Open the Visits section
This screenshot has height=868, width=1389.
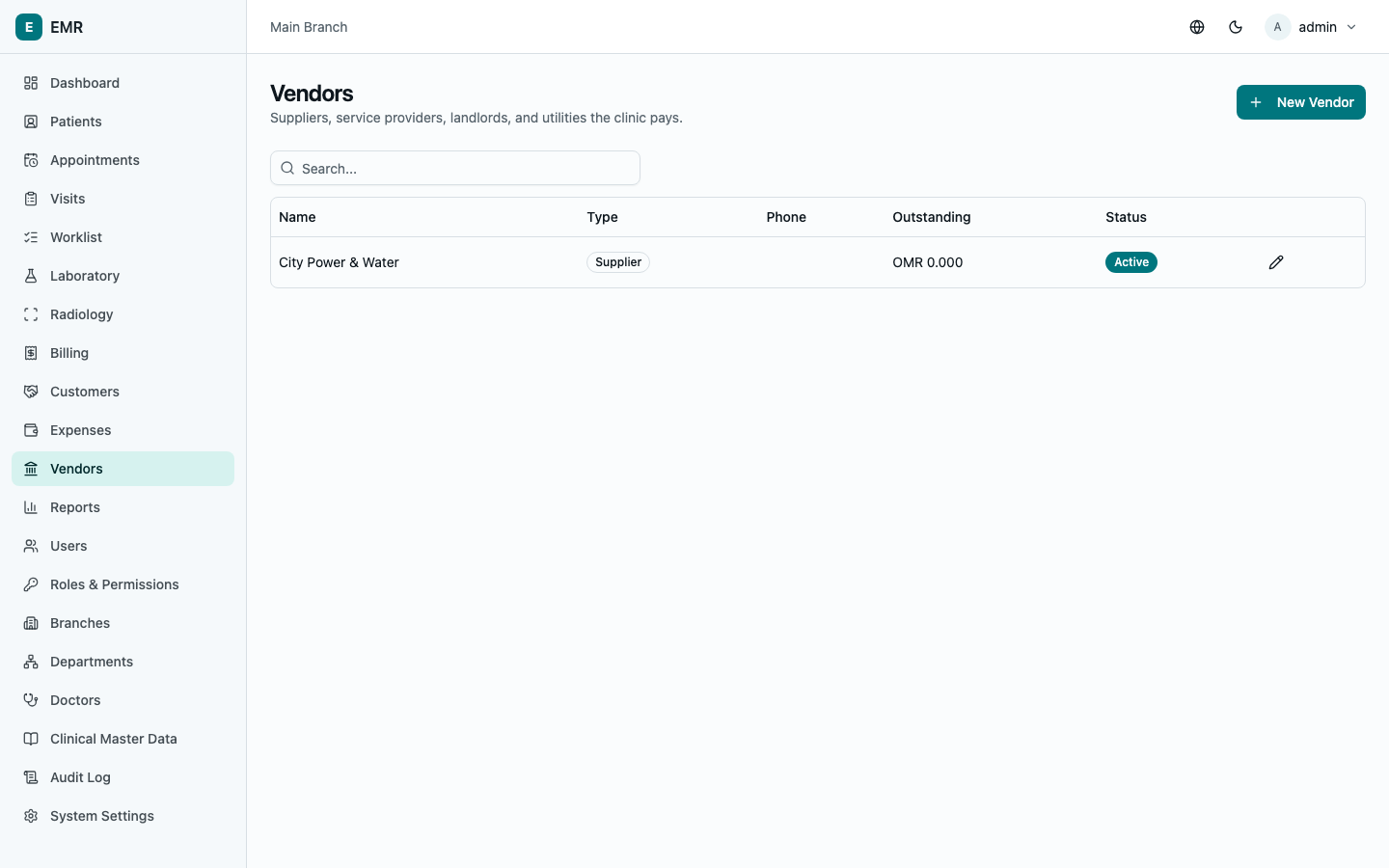coord(123,199)
